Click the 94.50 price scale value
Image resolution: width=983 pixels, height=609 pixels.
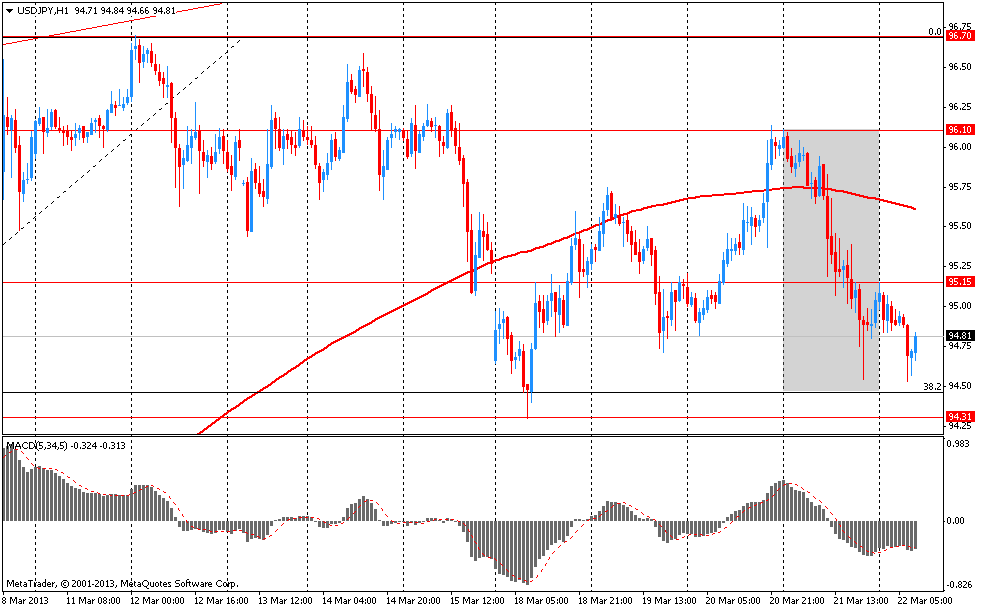960,386
